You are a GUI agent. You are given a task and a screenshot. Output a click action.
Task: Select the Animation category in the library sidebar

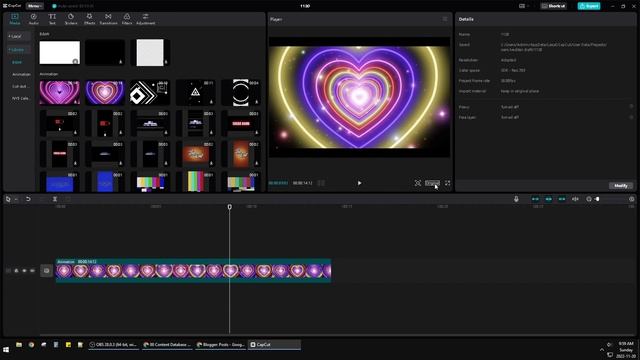tap(21, 74)
